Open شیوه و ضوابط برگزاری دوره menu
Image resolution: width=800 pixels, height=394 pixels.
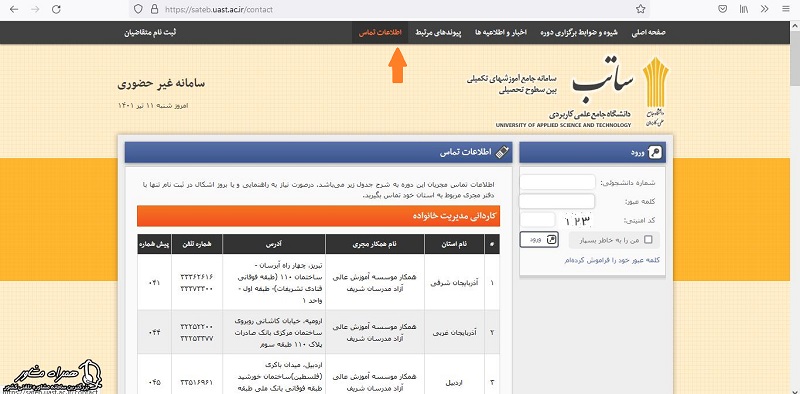click(x=579, y=33)
